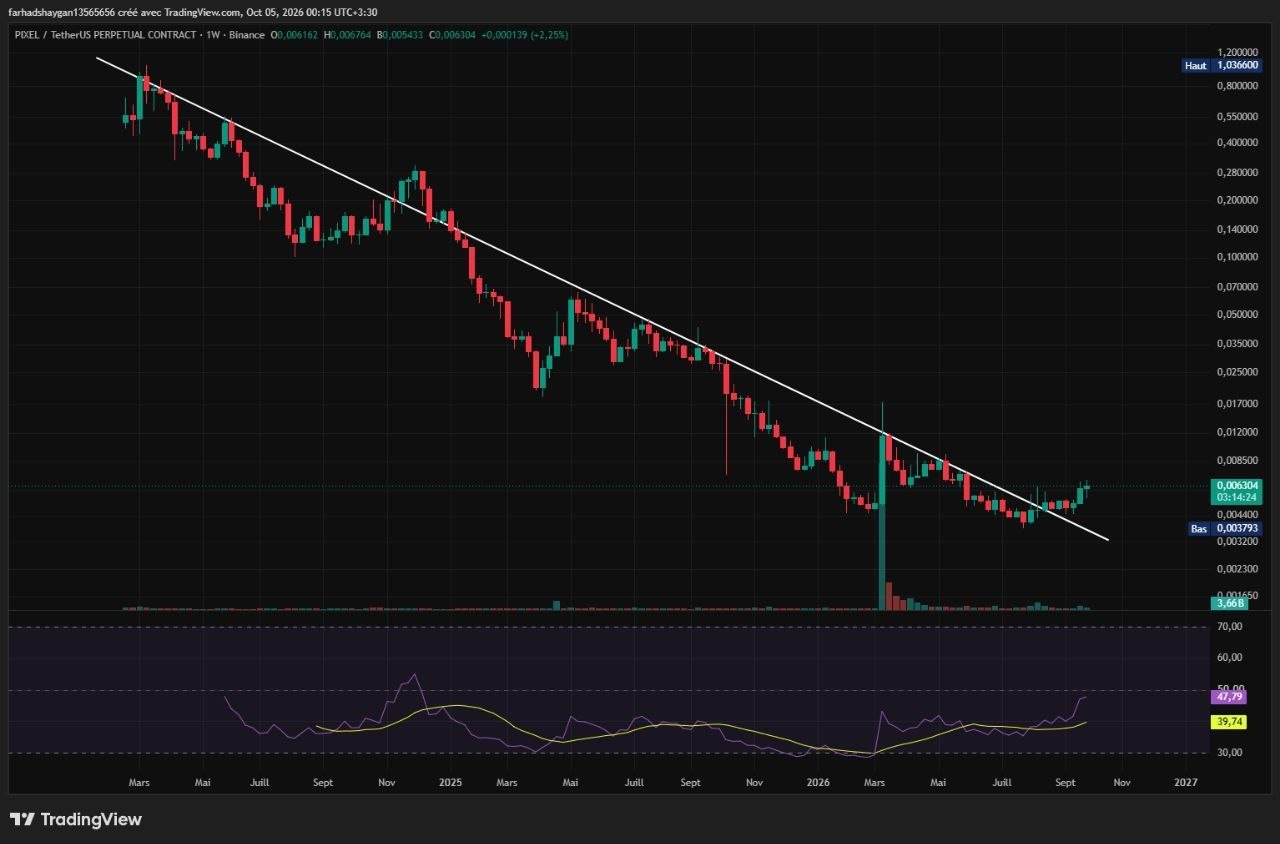Viewport: 1280px width, 844px height.
Task: Click the 2025 label on the time axis
Action: pyautogui.click(x=450, y=782)
